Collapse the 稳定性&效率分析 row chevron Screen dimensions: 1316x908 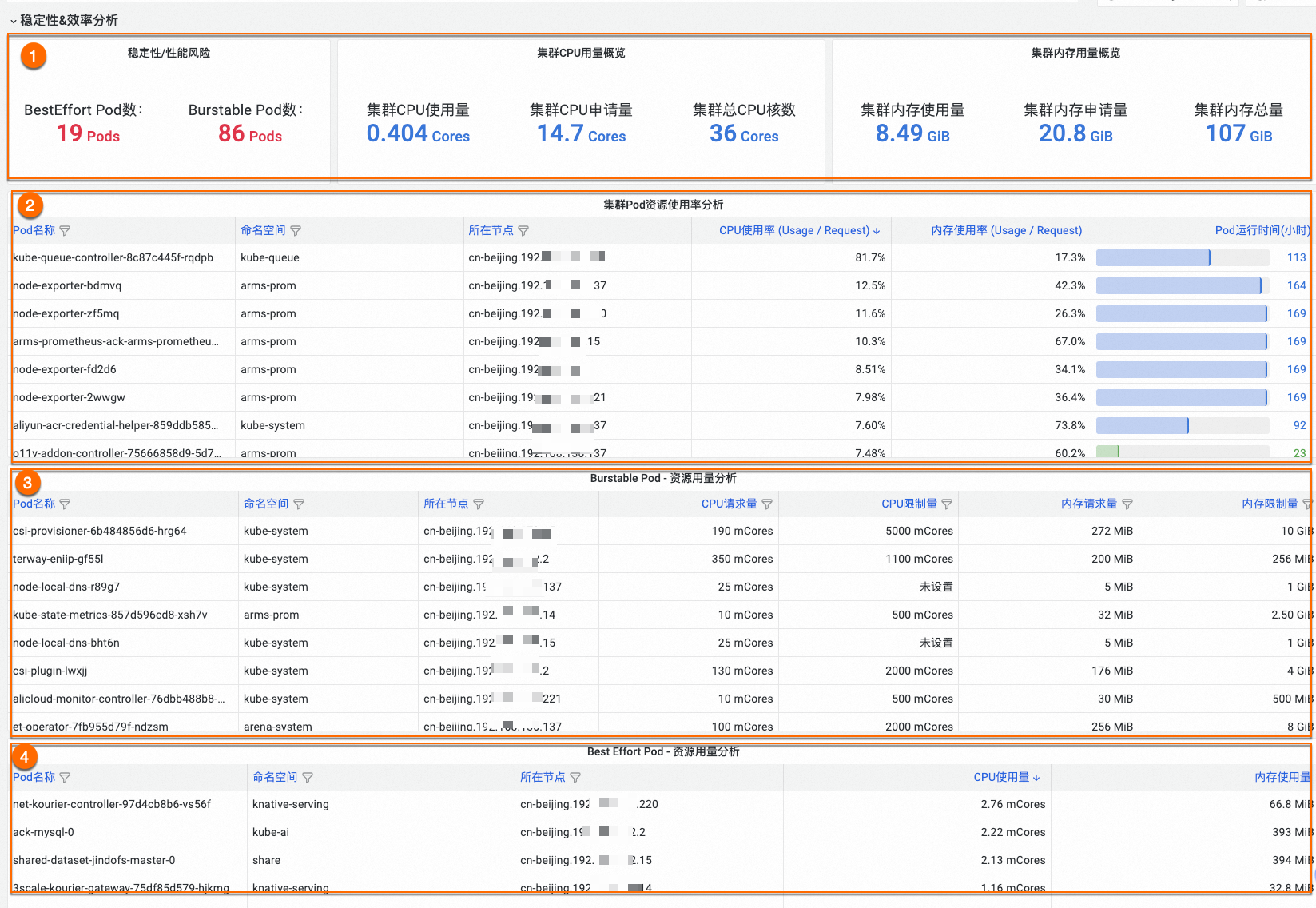[13, 21]
